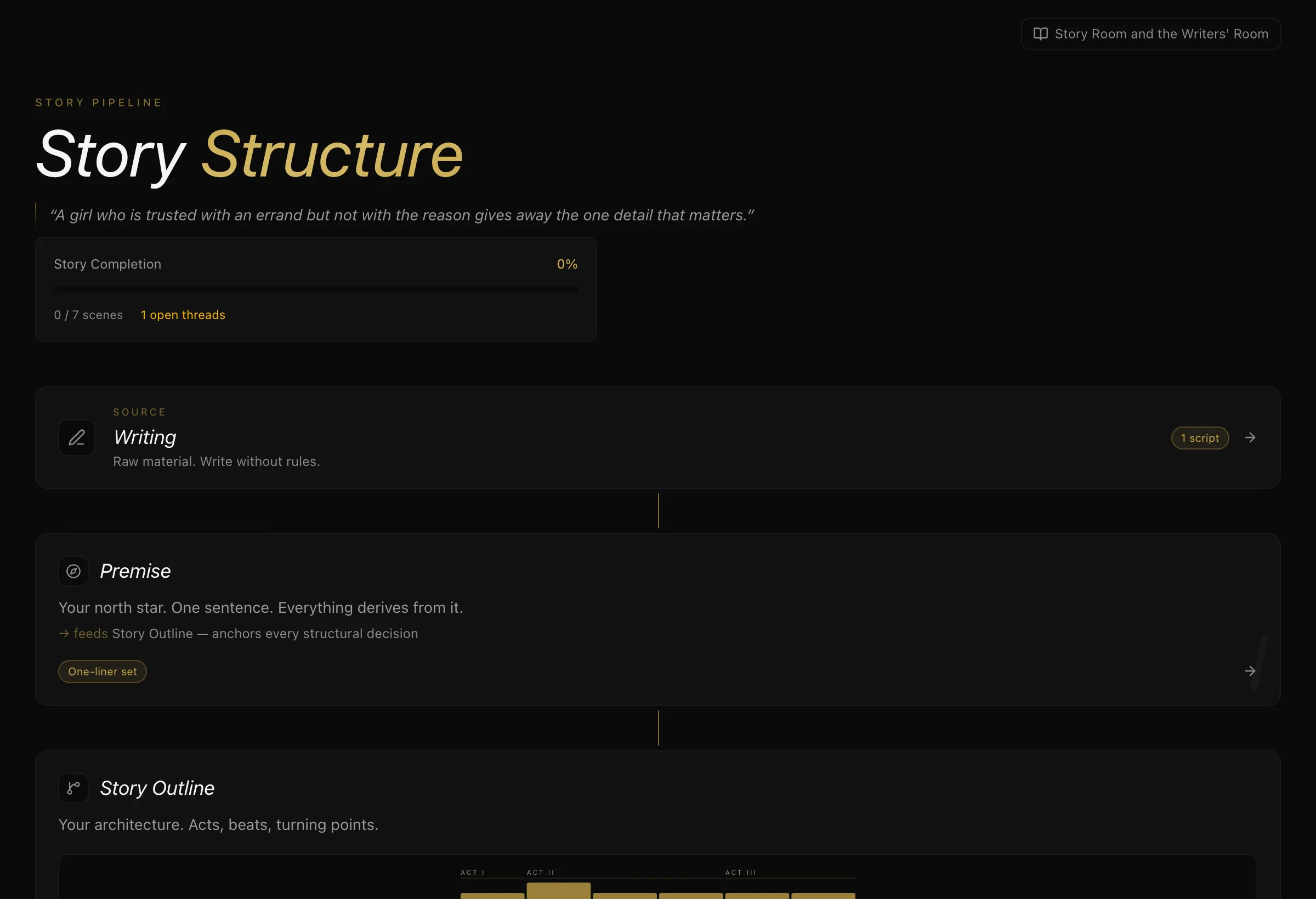Open the Premise card using its arrow

click(x=1250, y=671)
